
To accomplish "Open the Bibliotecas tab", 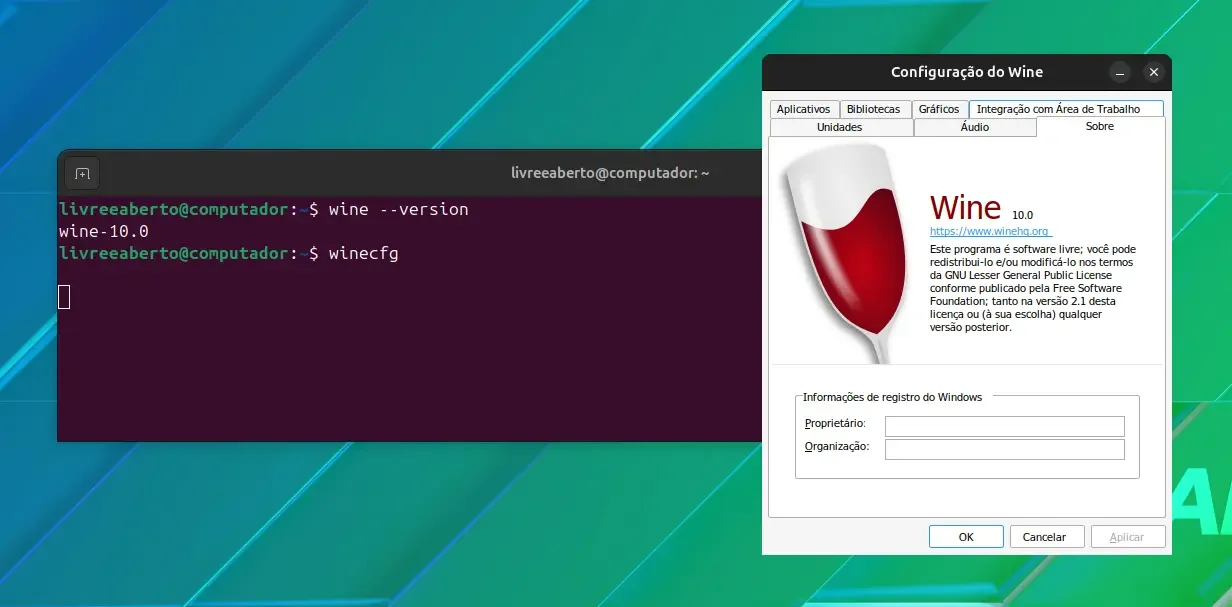I will click(x=873, y=109).
